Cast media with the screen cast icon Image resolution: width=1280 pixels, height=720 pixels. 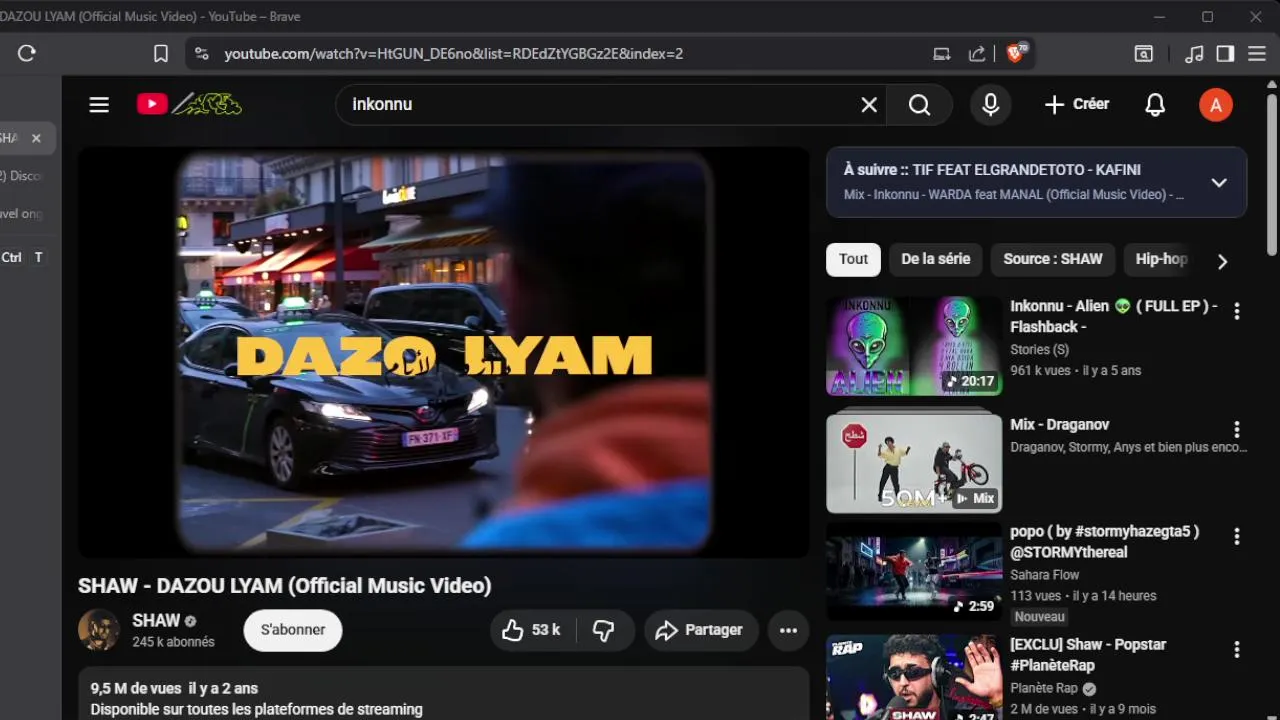pyautogui.click(x=942, y=54)
